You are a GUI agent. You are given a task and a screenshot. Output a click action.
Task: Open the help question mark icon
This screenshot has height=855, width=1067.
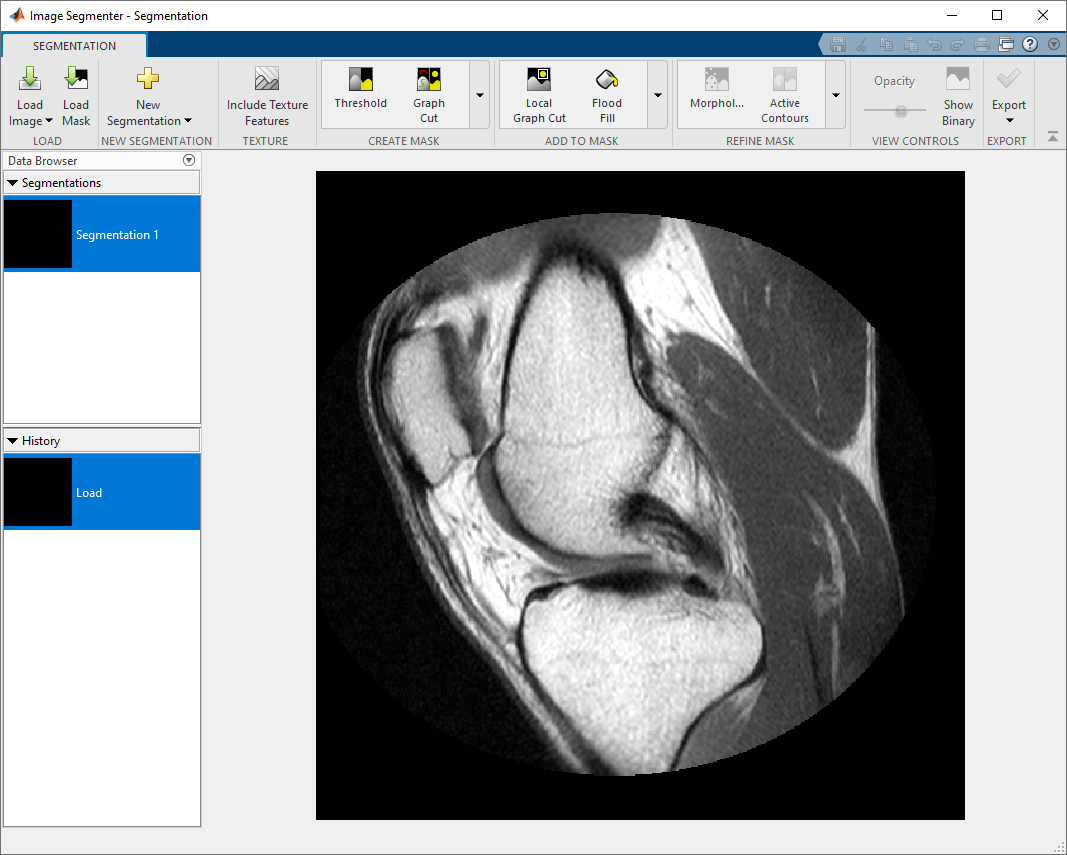[x=1030, y=45]
